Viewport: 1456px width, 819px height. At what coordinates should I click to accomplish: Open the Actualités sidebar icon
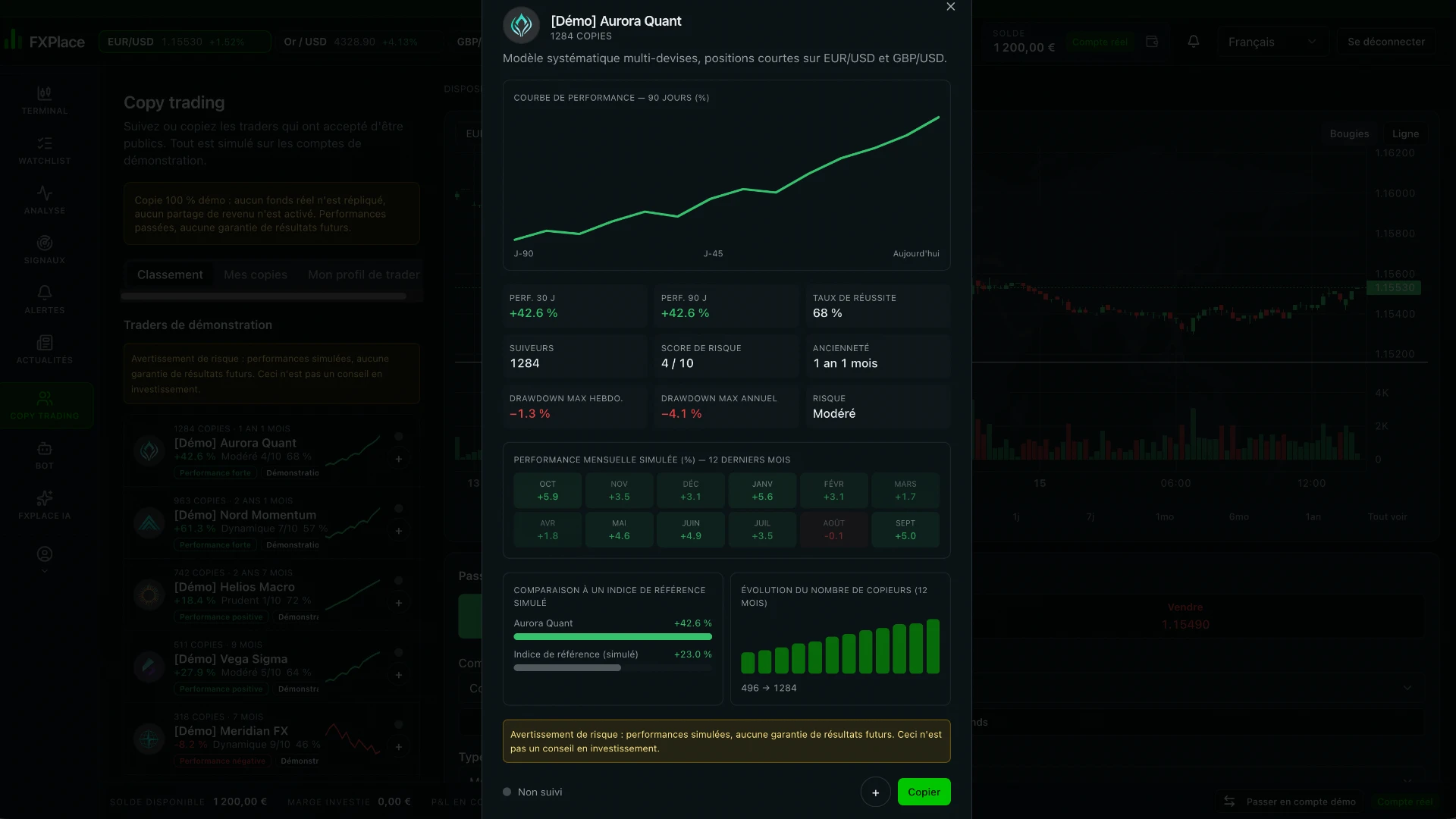click(45, 350)
